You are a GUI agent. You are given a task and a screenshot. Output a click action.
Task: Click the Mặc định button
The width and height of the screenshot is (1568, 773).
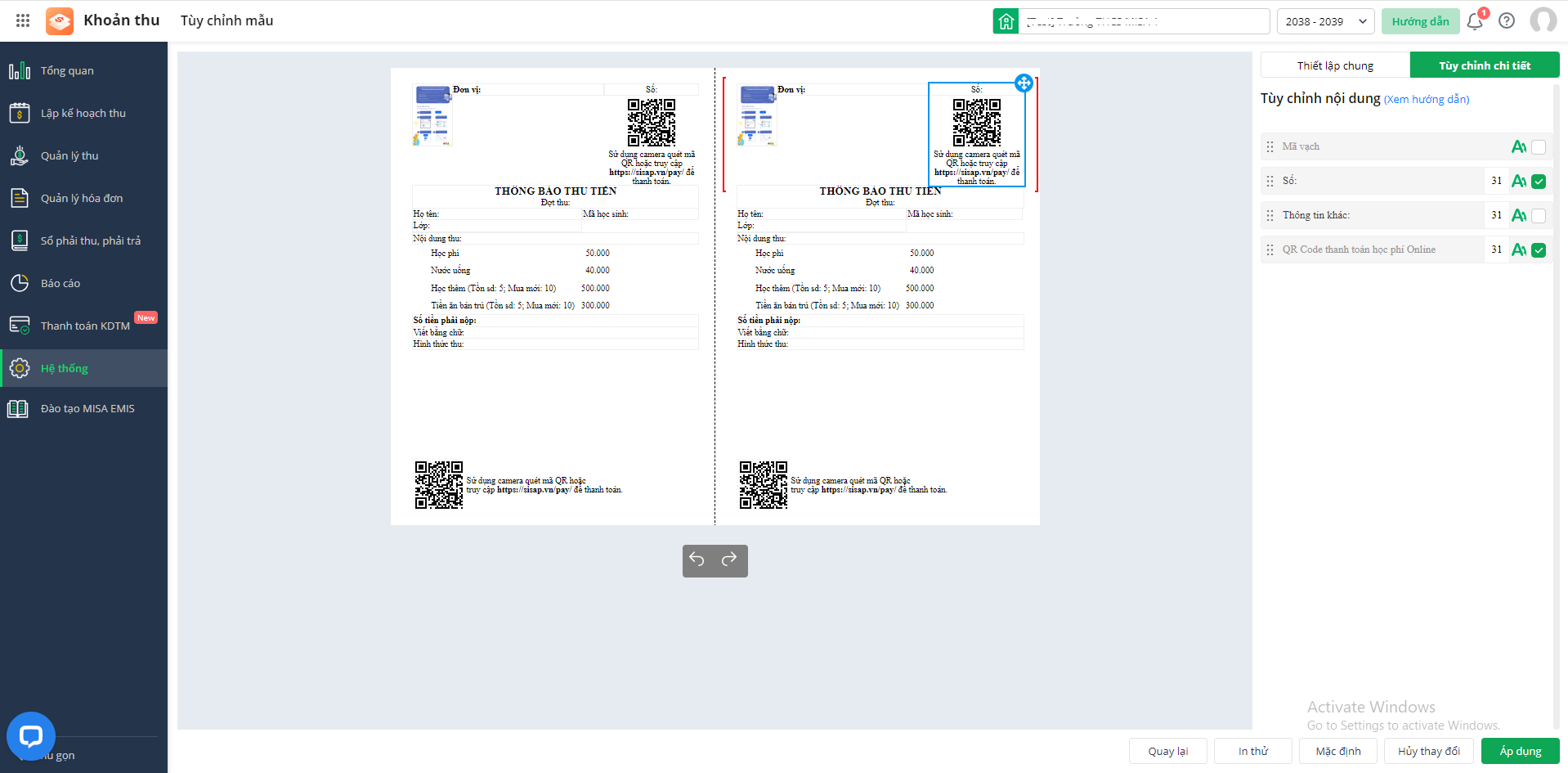coord(1337,751)
